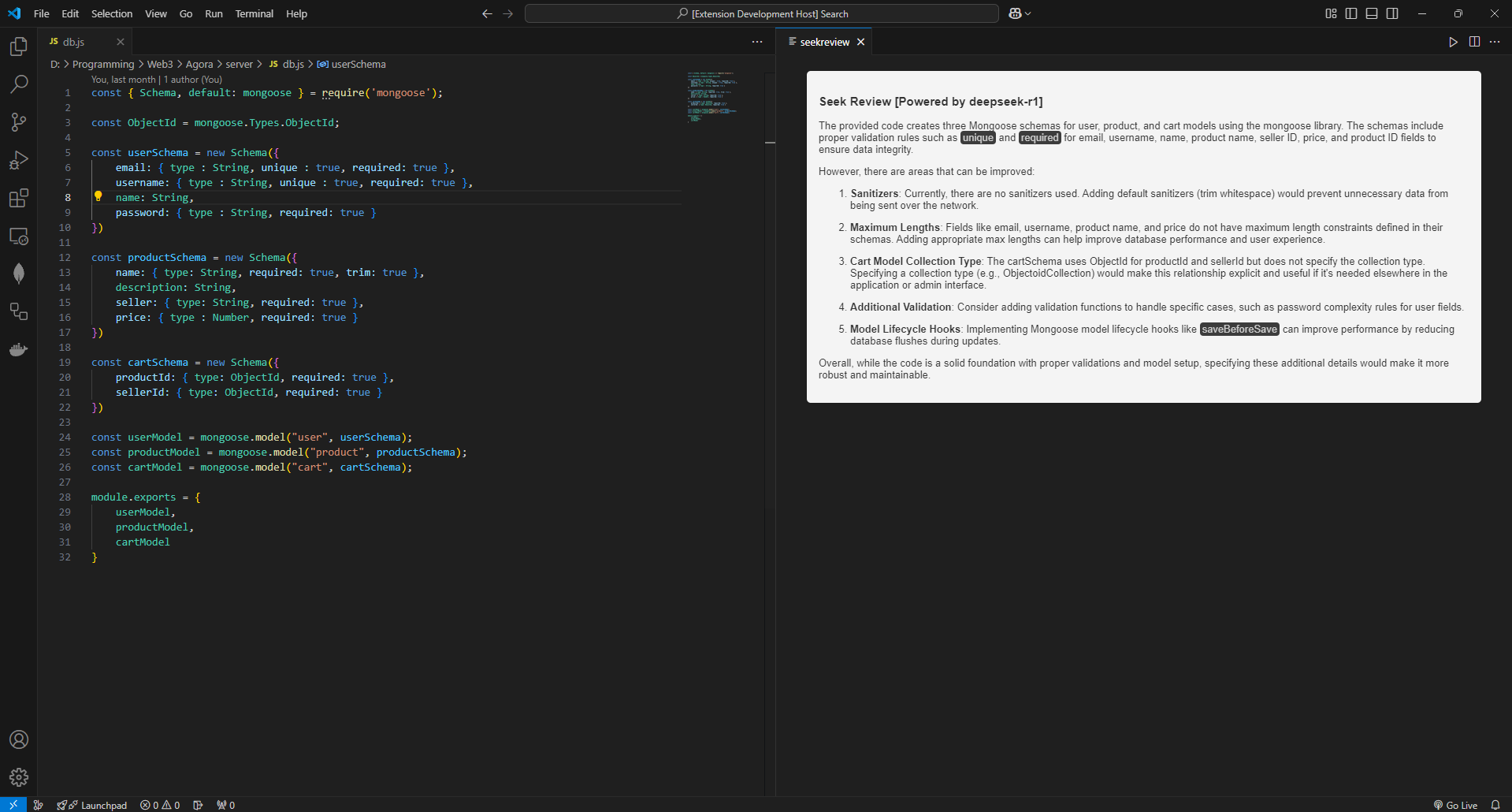Open the db.js editor More Actions menu
This screenshot has height=812, width=1512.
757,42
